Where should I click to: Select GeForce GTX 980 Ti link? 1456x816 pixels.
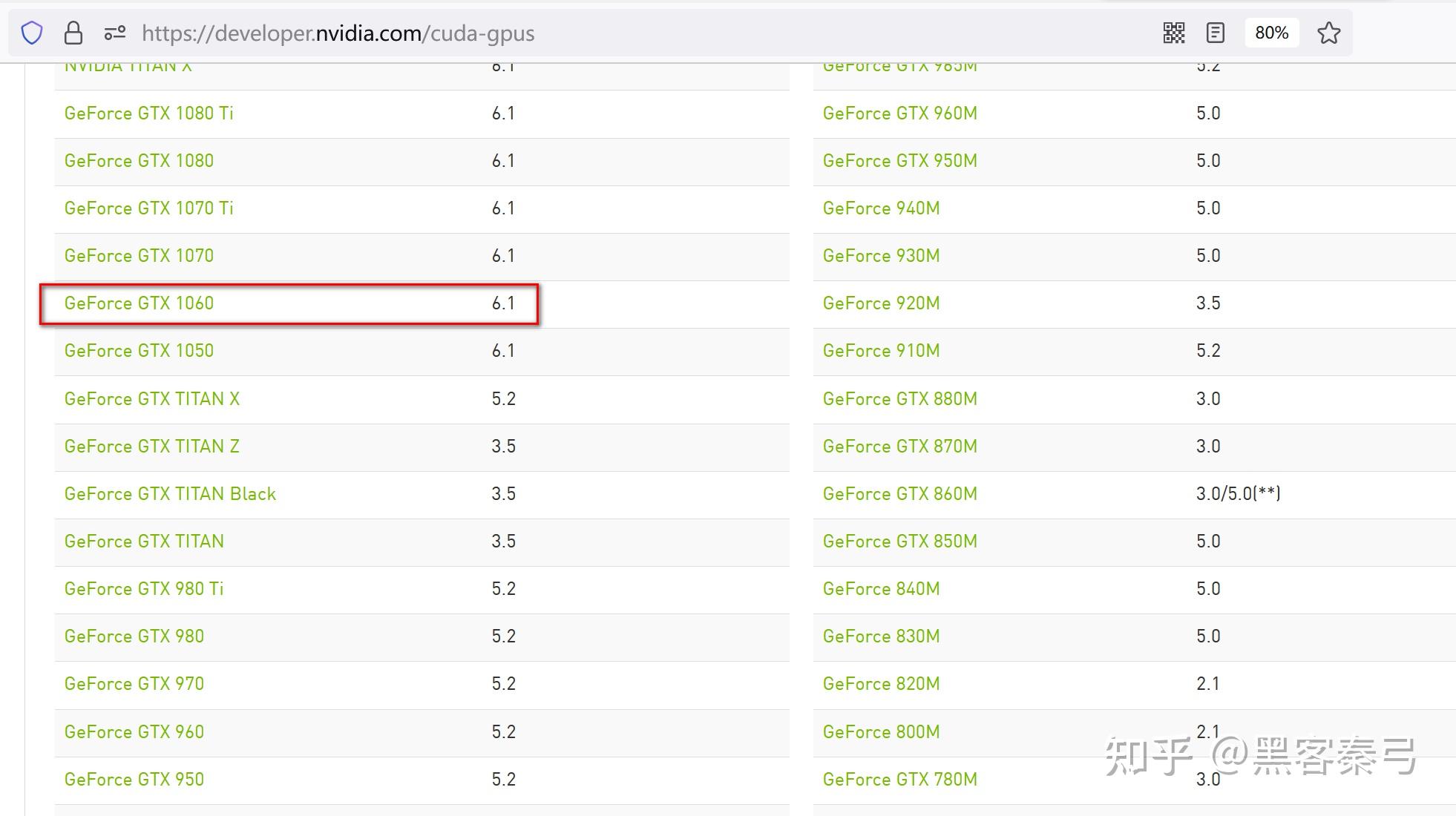[144, 589]
